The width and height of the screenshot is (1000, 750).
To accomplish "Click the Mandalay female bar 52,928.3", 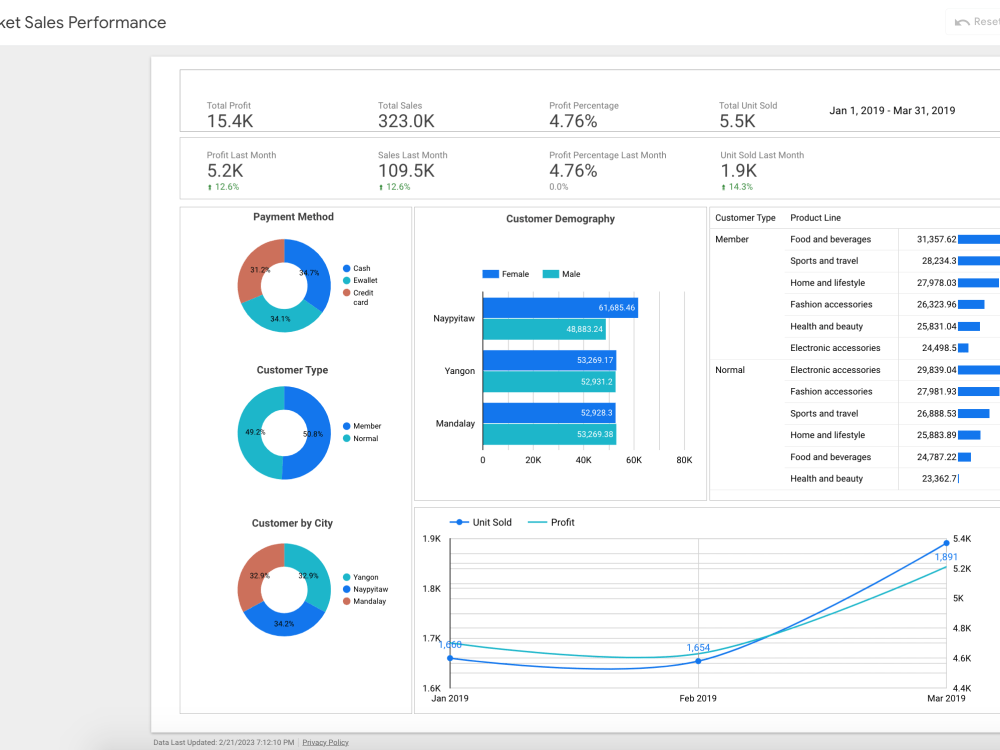I will click(549, 413).
